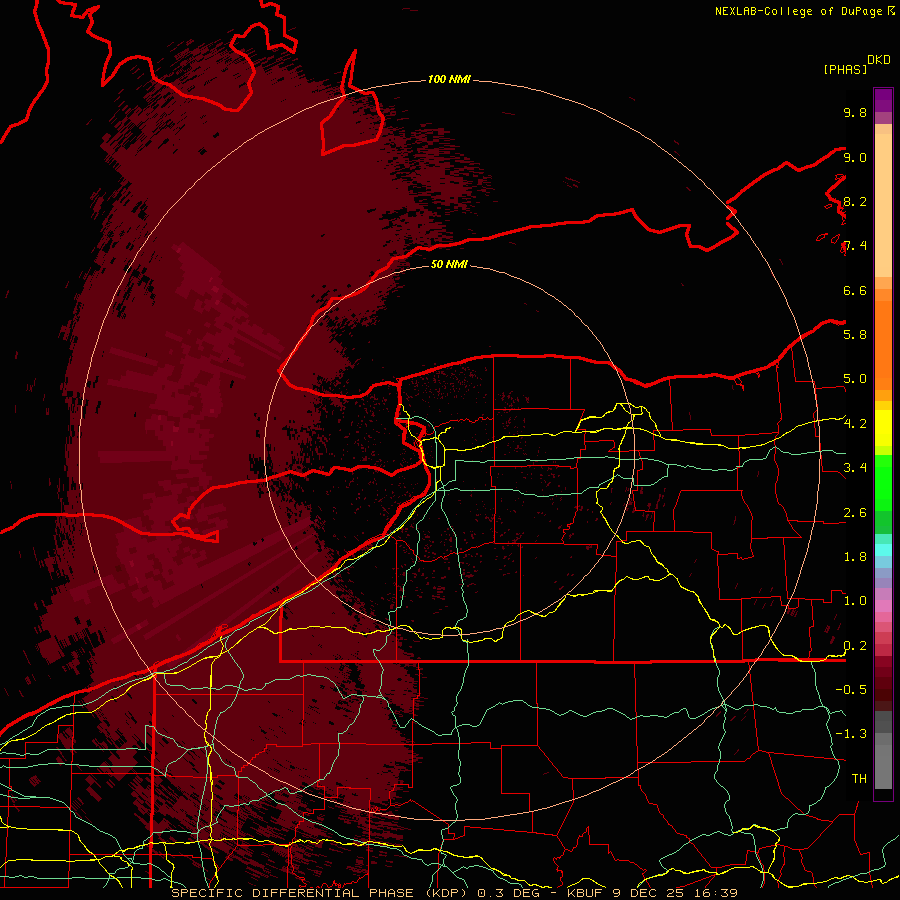Click the -0.5 scale value
This screenshot has height=900, width=900.
[851, 689]
